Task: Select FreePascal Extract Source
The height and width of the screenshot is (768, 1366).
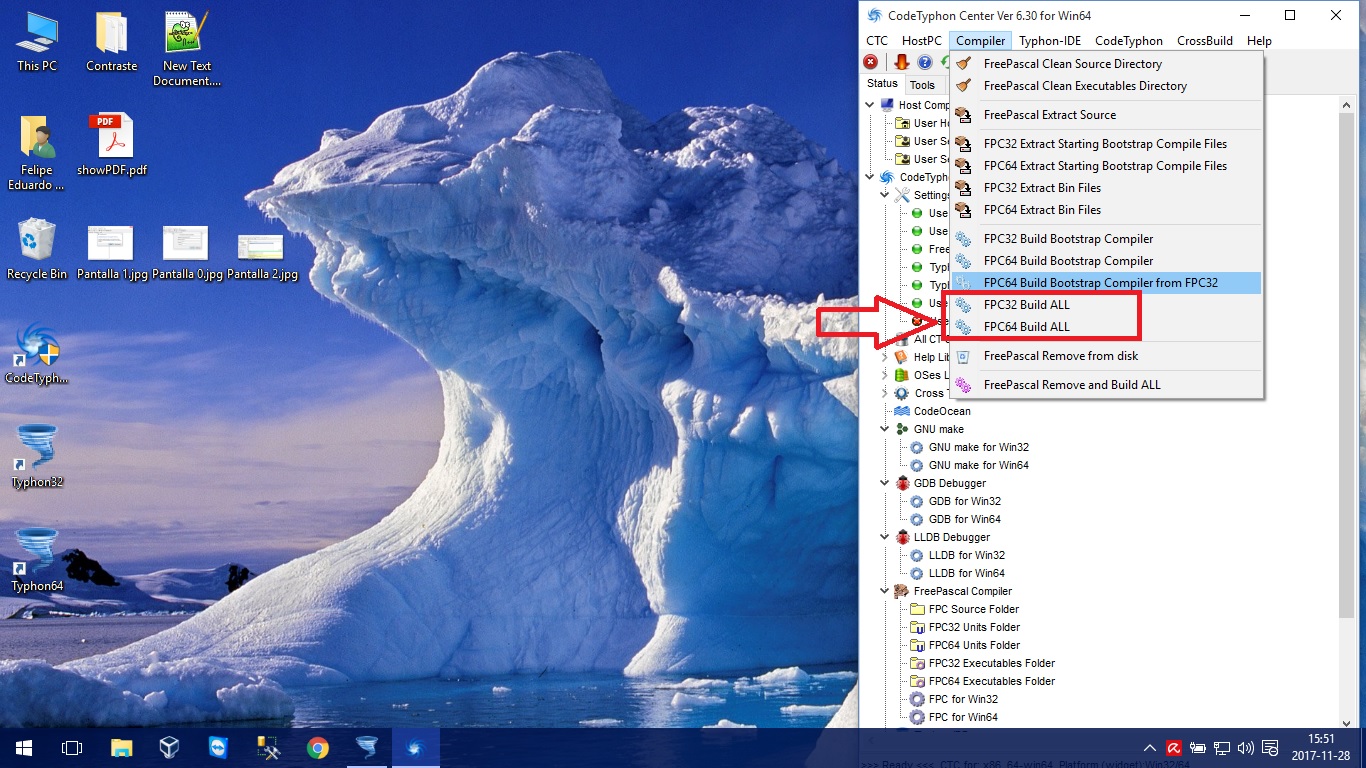Action: [x=1106, y=115]
